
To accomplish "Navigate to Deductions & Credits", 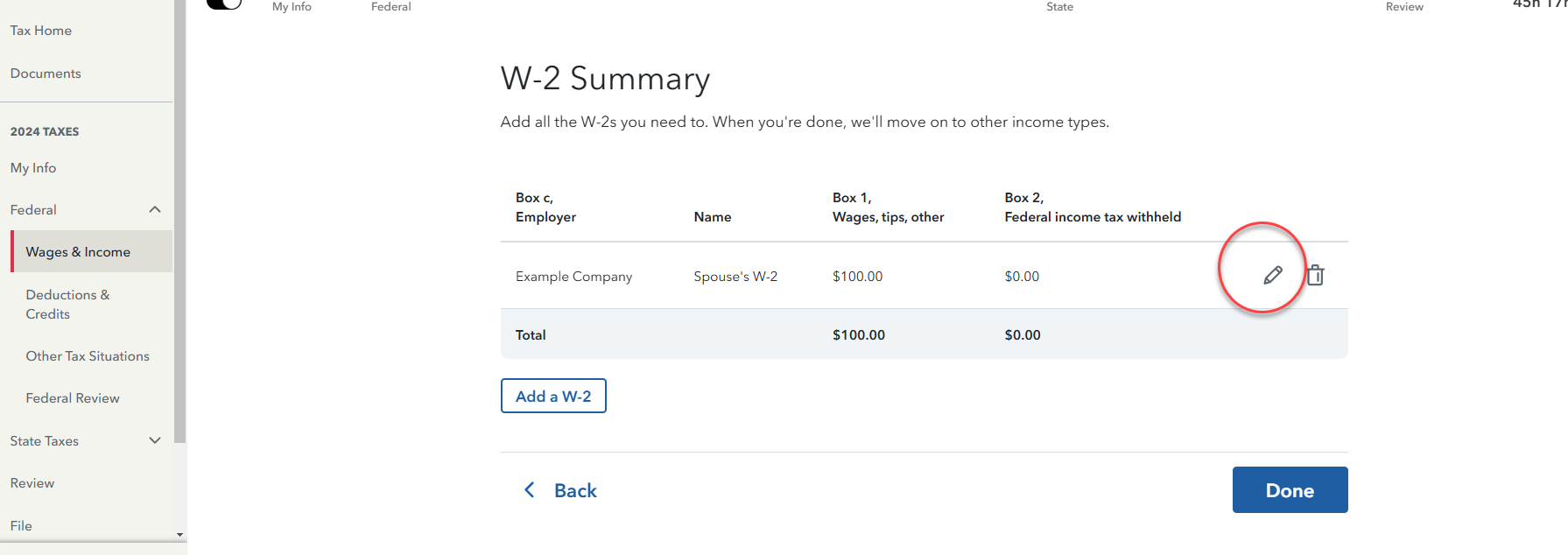I will [x=67, y=305].
